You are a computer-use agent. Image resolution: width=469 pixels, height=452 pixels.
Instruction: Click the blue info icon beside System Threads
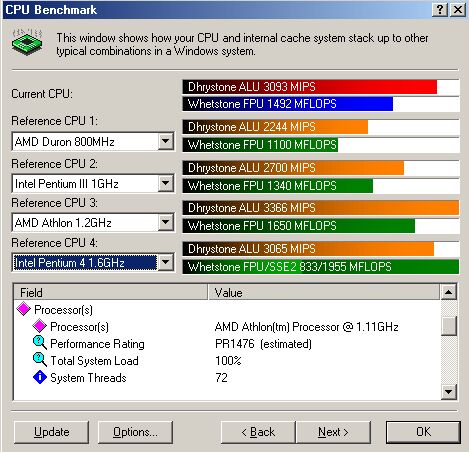(40, 377)
